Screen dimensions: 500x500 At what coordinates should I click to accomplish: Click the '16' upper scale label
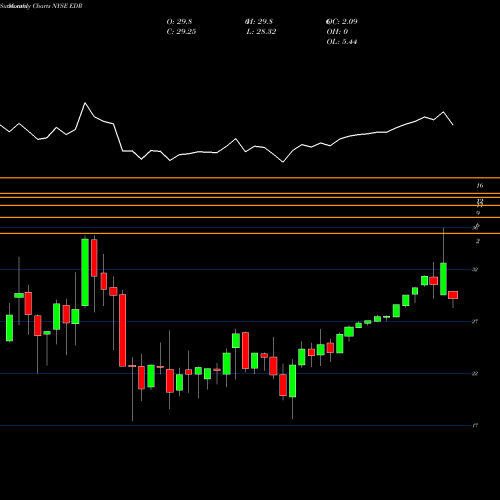tap(480, 186)
